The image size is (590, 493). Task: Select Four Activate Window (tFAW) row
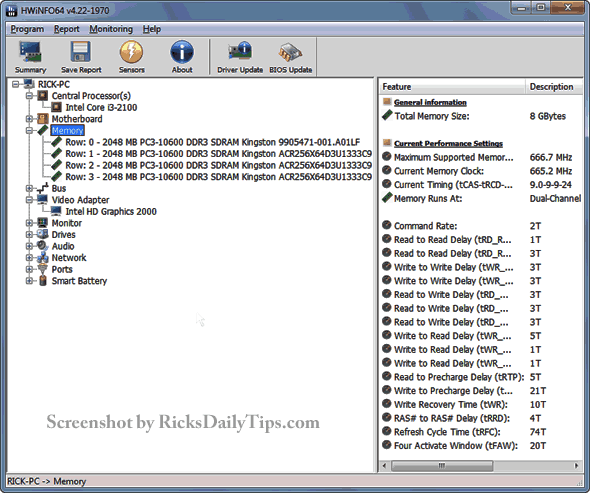point(481,446)
